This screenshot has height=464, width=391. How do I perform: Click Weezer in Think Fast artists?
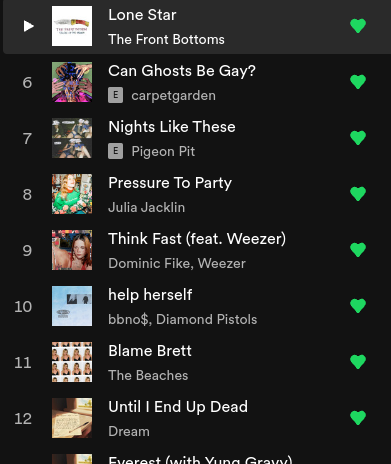[x=222, y=263]
